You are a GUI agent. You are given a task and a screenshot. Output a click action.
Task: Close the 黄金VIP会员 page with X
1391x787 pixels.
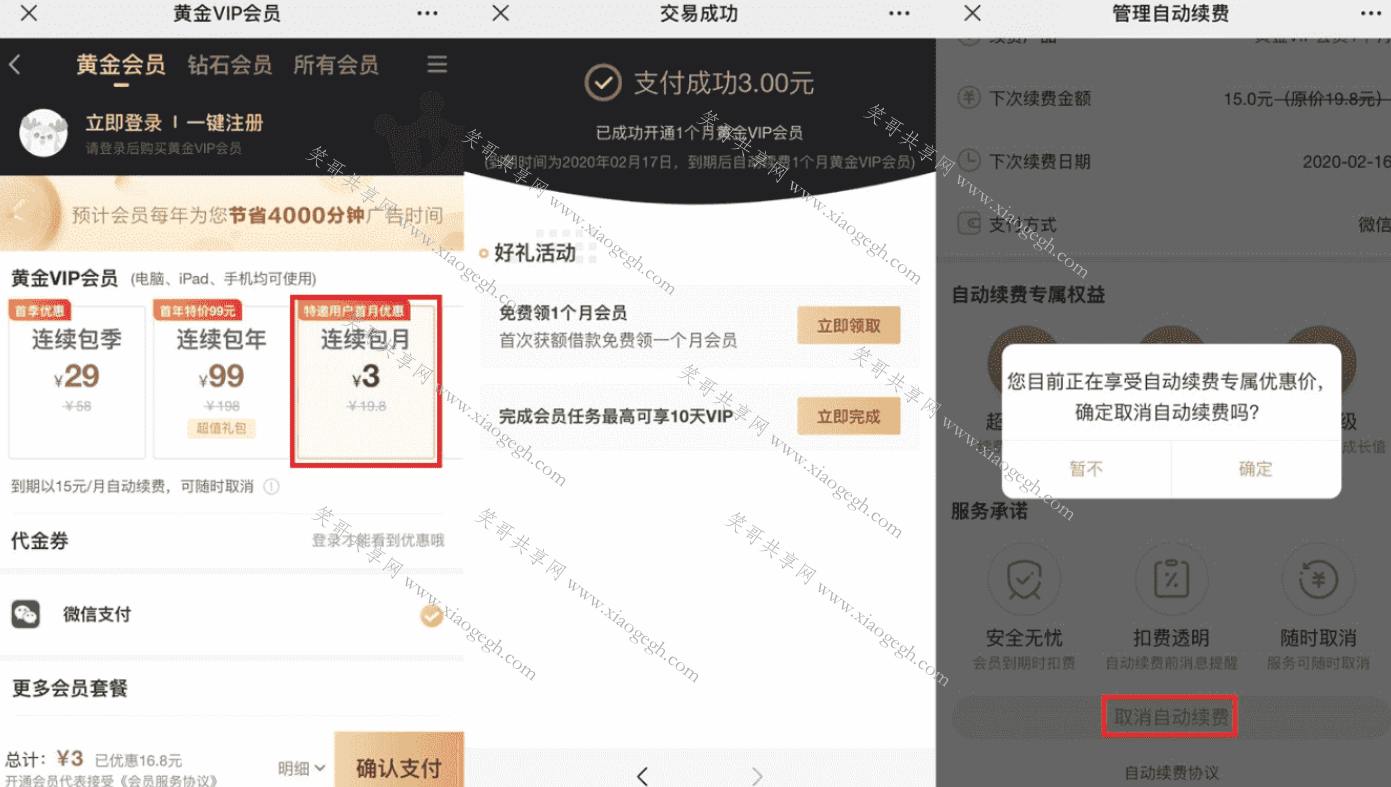pyautogui.click(x=30, y=13)
